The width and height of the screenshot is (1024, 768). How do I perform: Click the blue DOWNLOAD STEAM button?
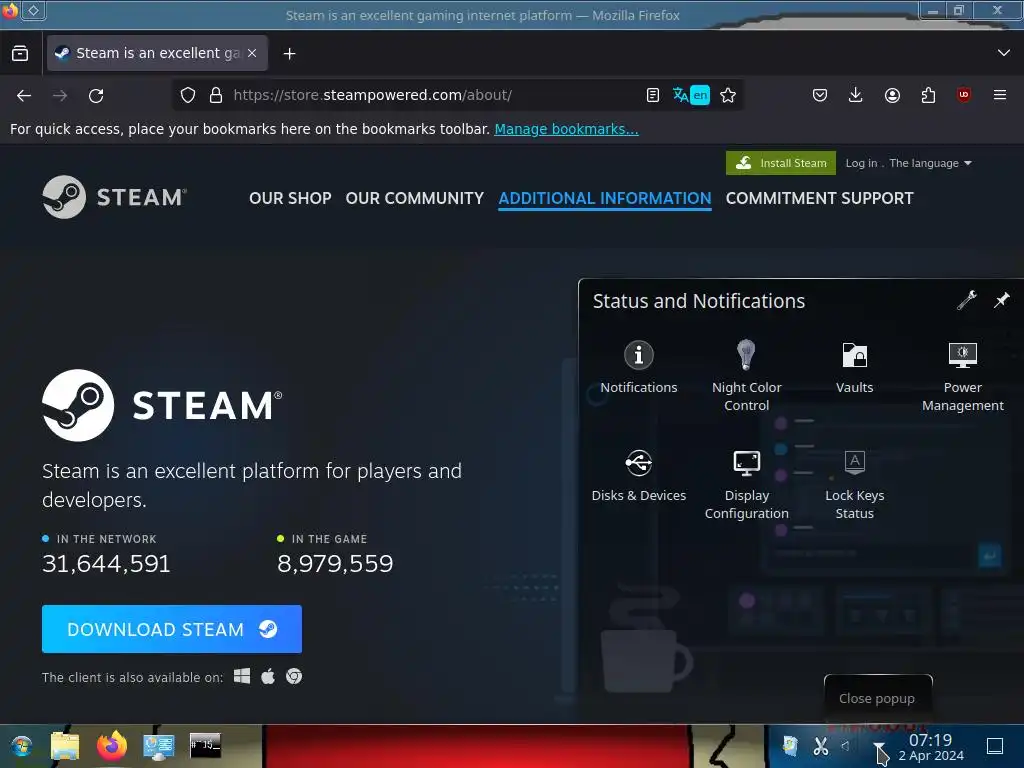coord(172,629)
